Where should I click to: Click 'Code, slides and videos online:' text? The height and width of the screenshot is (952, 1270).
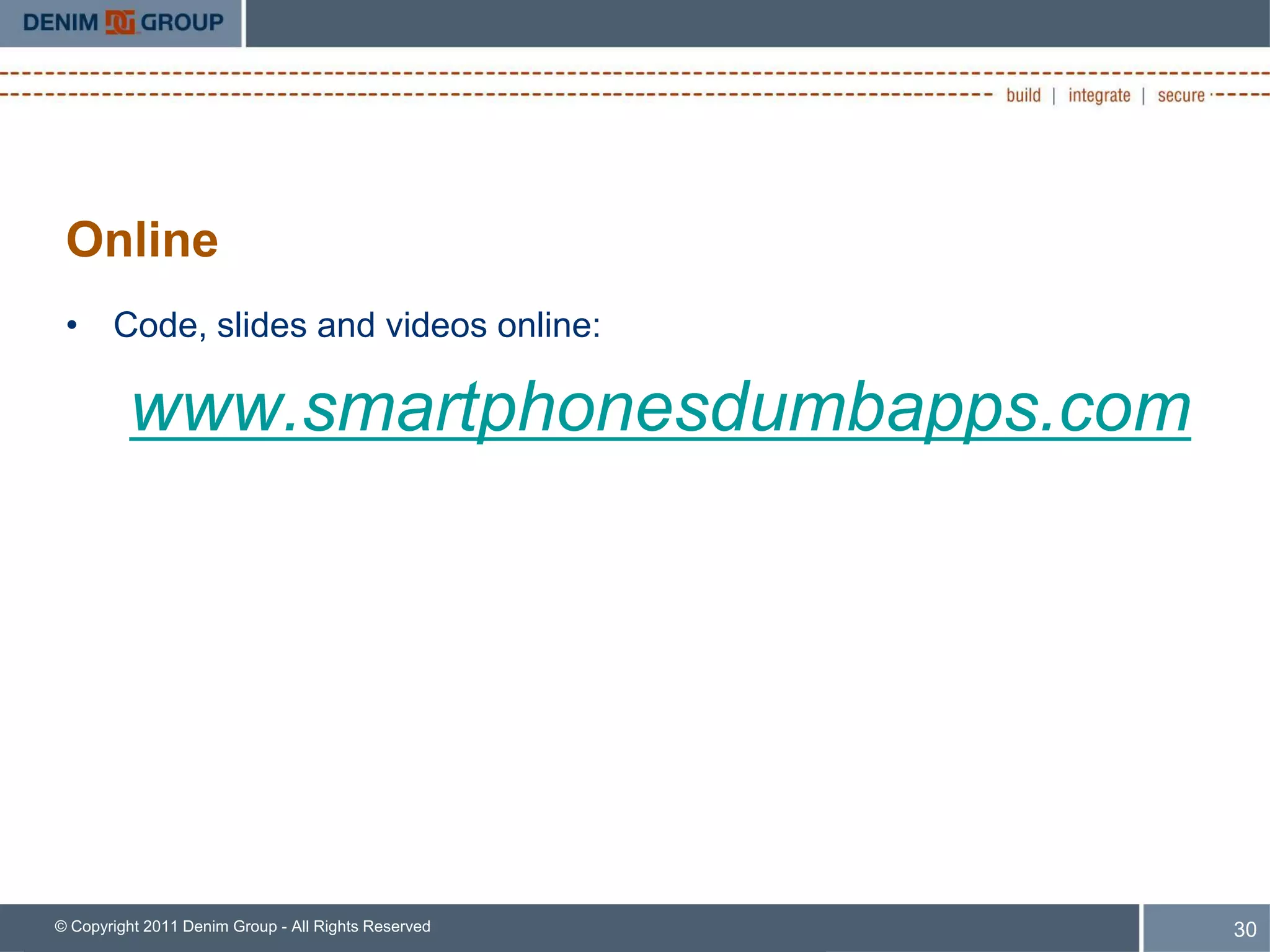click(357, 325)
